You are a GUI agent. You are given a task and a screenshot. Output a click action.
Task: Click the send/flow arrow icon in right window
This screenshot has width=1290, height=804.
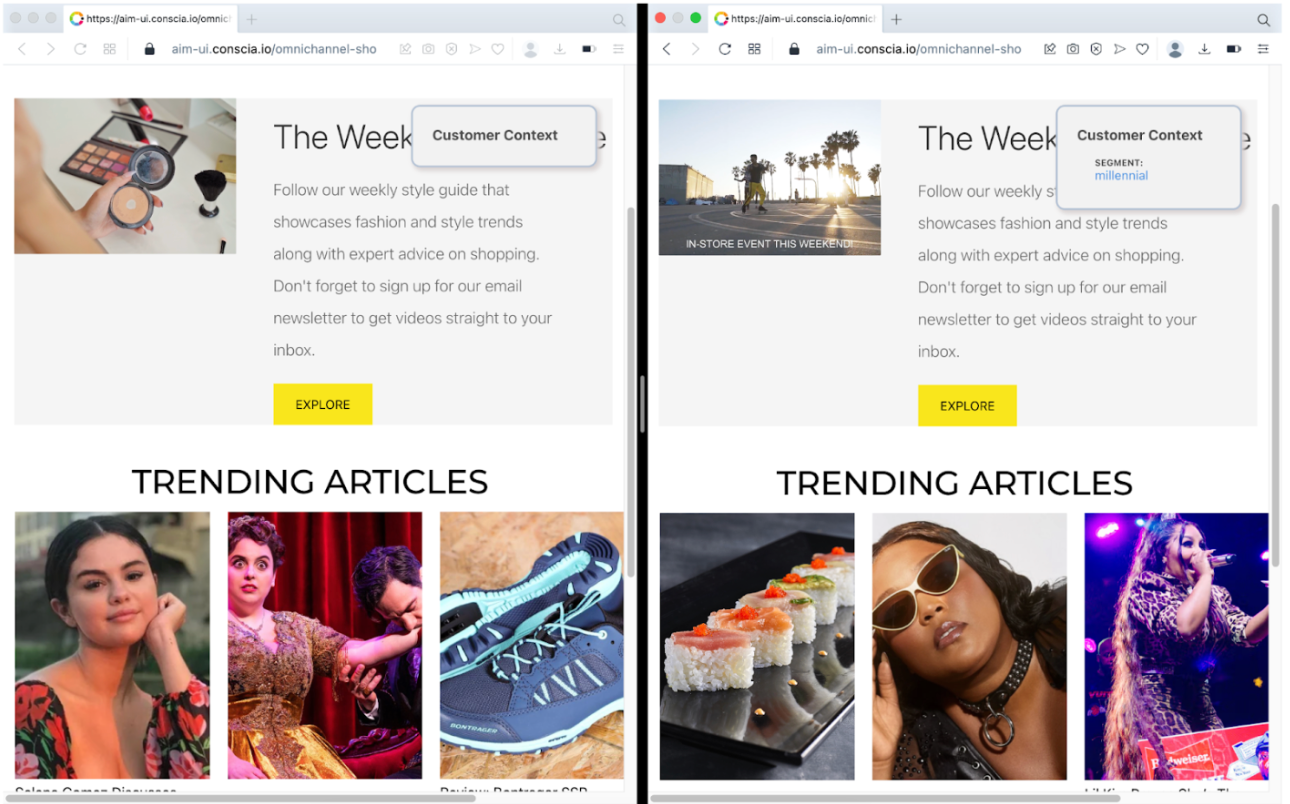[x=1119, y=49]
